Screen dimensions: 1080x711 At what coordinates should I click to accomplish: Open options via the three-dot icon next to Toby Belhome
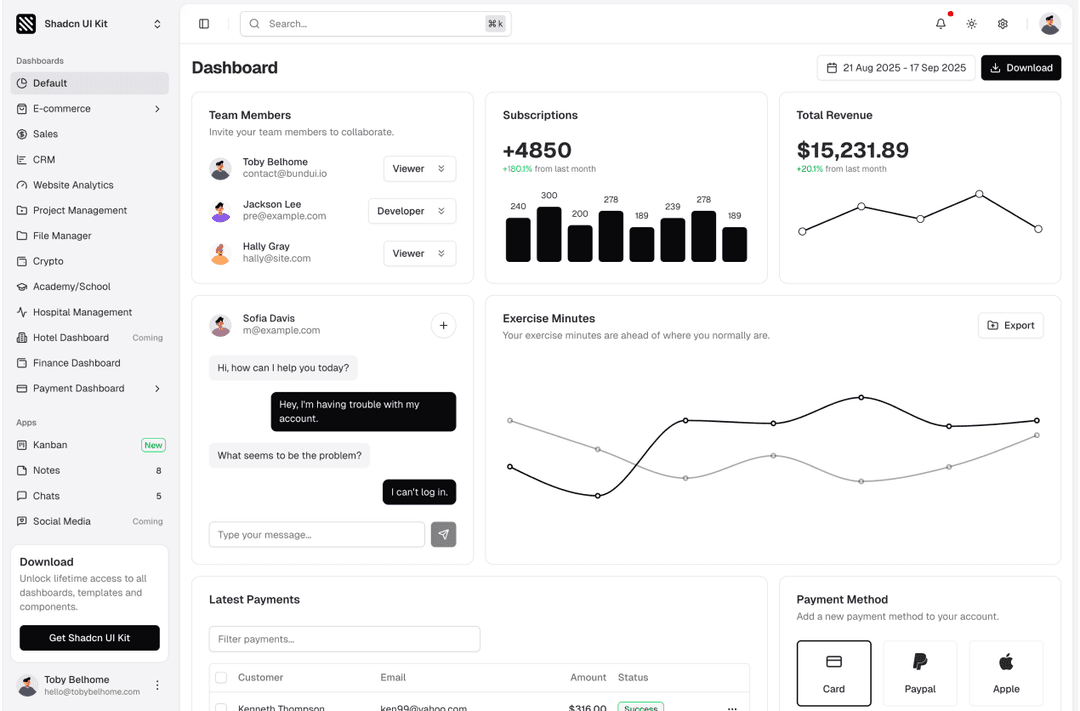157,684
